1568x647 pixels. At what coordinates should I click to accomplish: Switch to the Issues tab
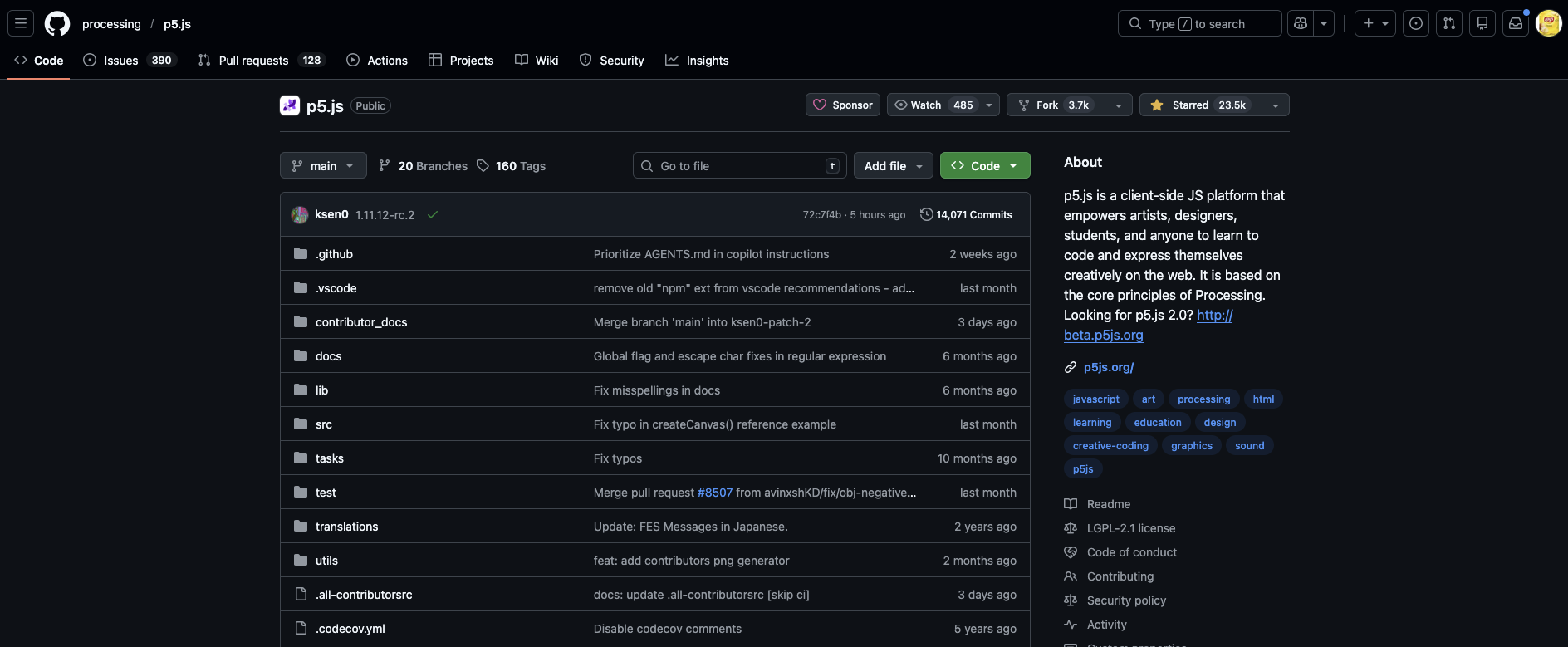121,61
